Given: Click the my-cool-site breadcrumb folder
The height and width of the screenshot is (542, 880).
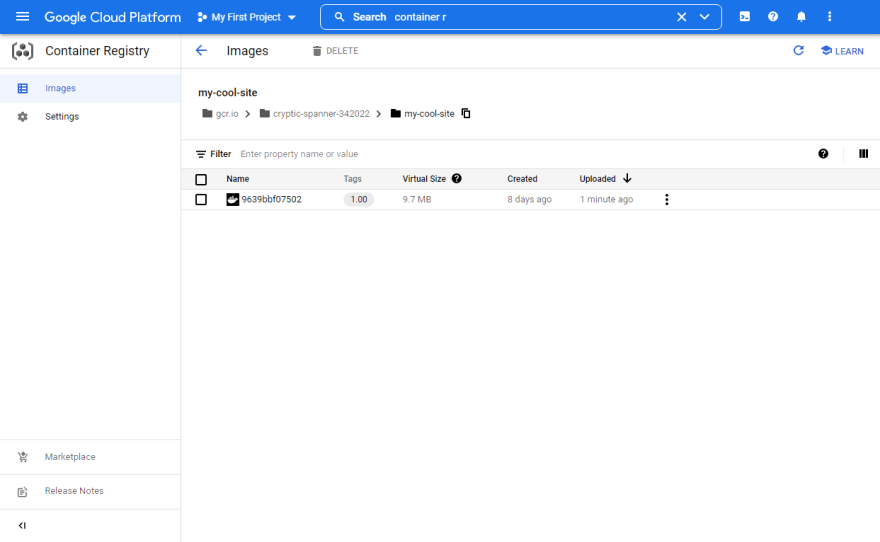Looking at the screenshot, I should [422, 114].
